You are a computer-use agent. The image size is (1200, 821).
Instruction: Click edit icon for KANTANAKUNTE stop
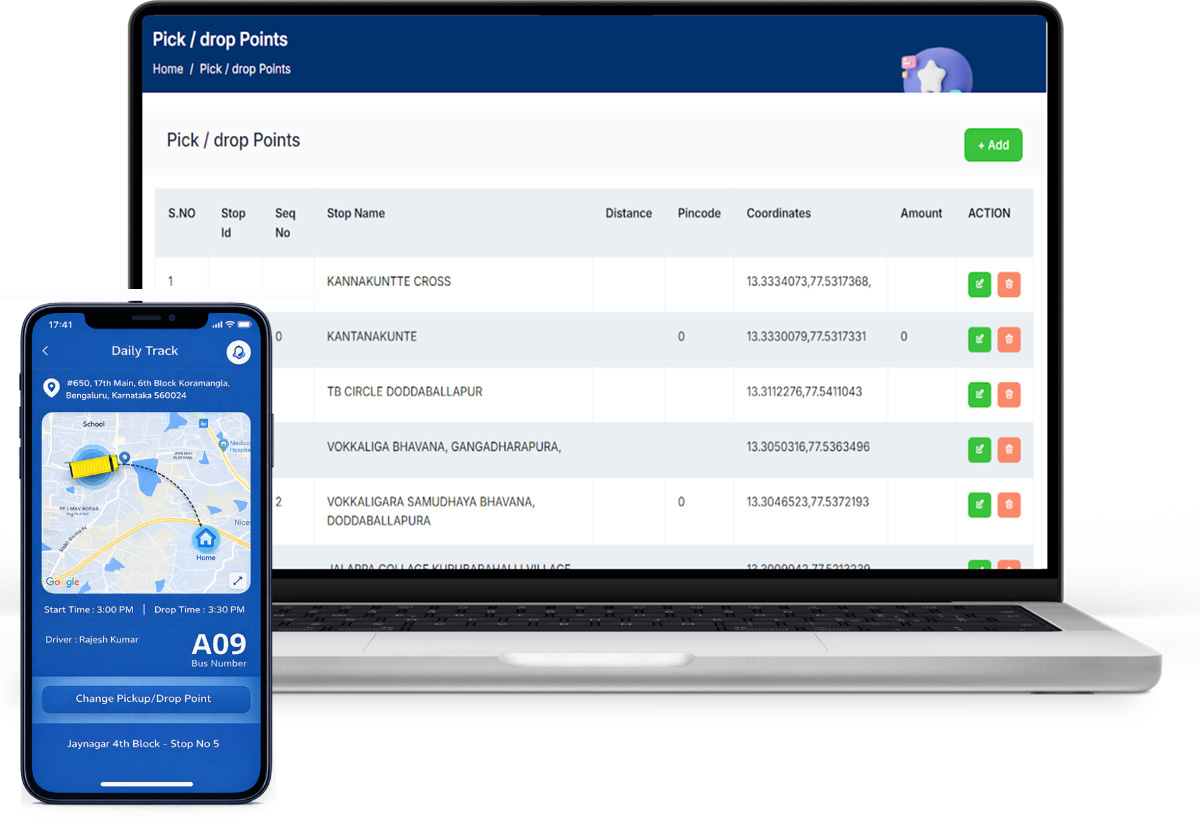[979, 339]
